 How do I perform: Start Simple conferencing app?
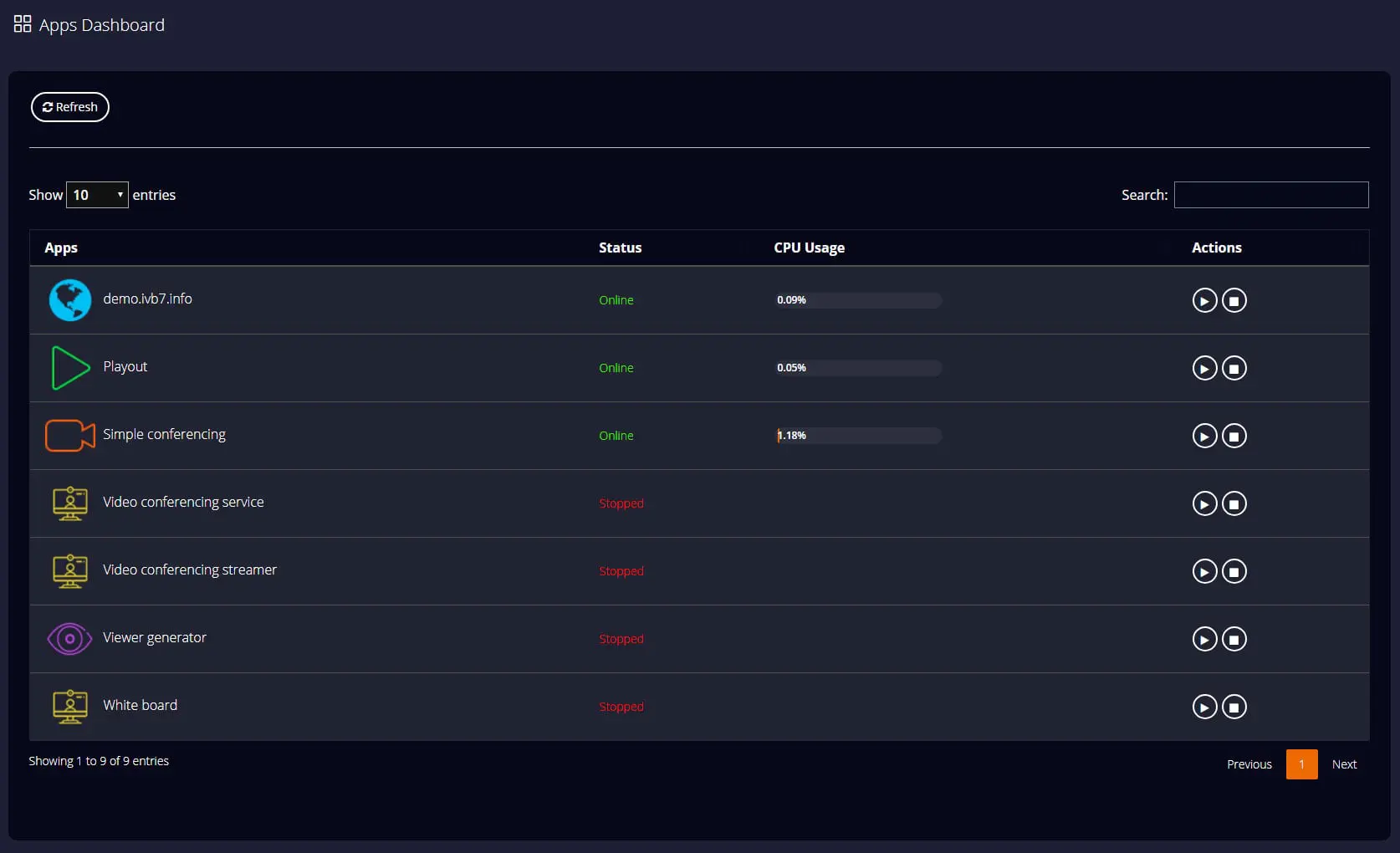point(1204,436)
